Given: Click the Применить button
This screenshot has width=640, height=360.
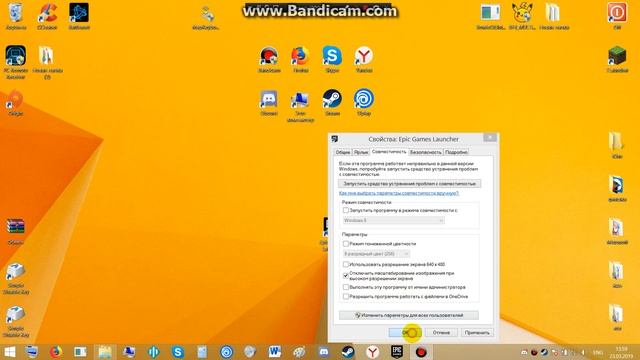Looking at the screenshot, I should [477, 333].
